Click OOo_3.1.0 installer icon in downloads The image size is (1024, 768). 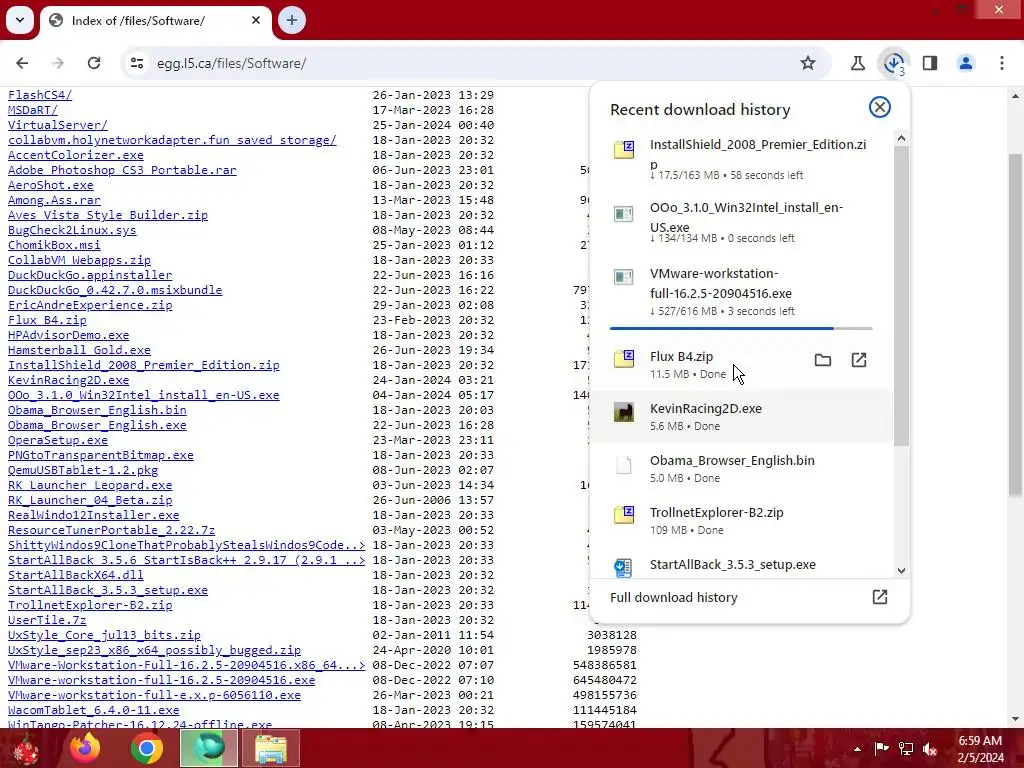pyautogui.click(x=624, y=214)
